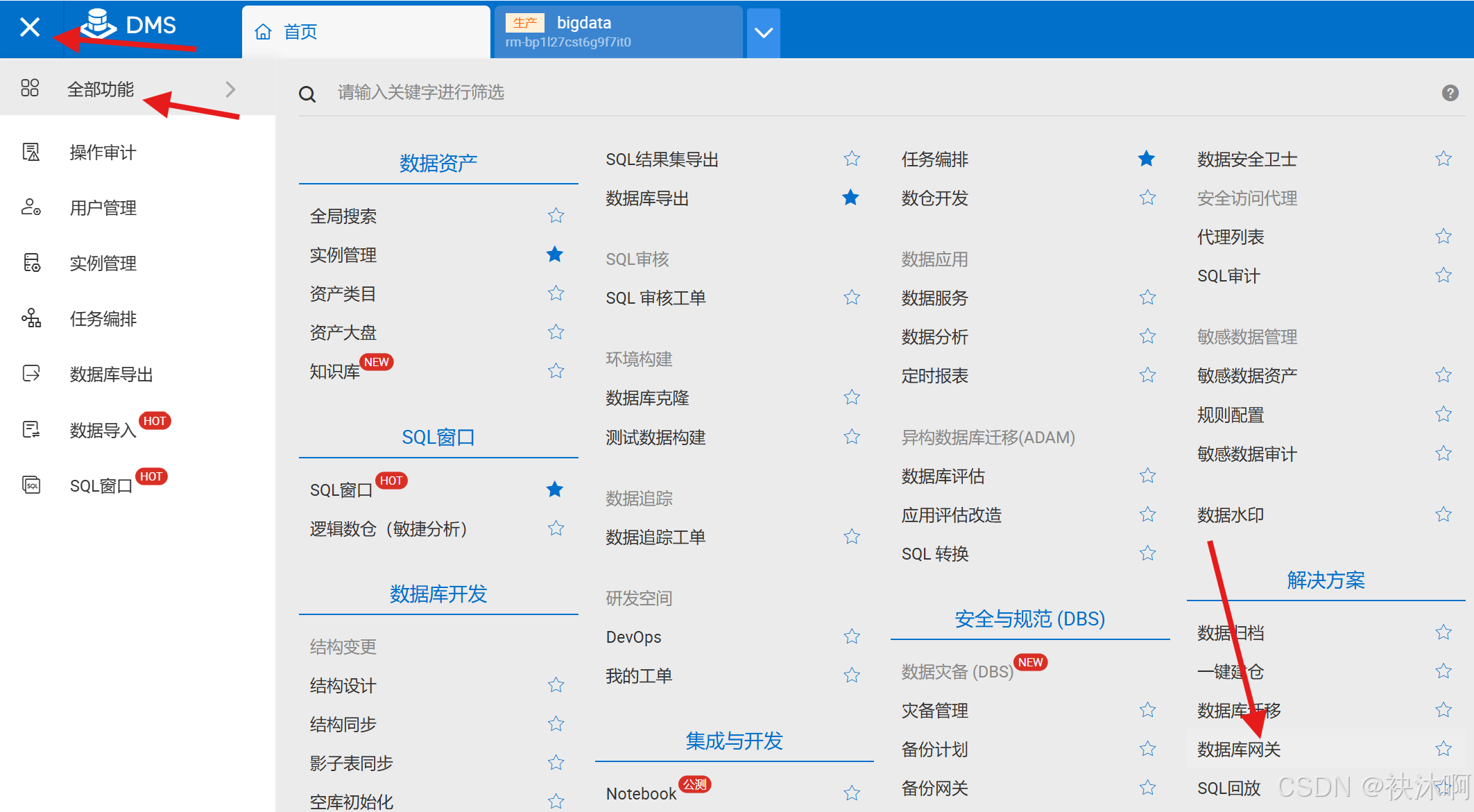Open 任务编排 in function list
The height and width of the screenshot is (812, 1474).
[934, 159]
